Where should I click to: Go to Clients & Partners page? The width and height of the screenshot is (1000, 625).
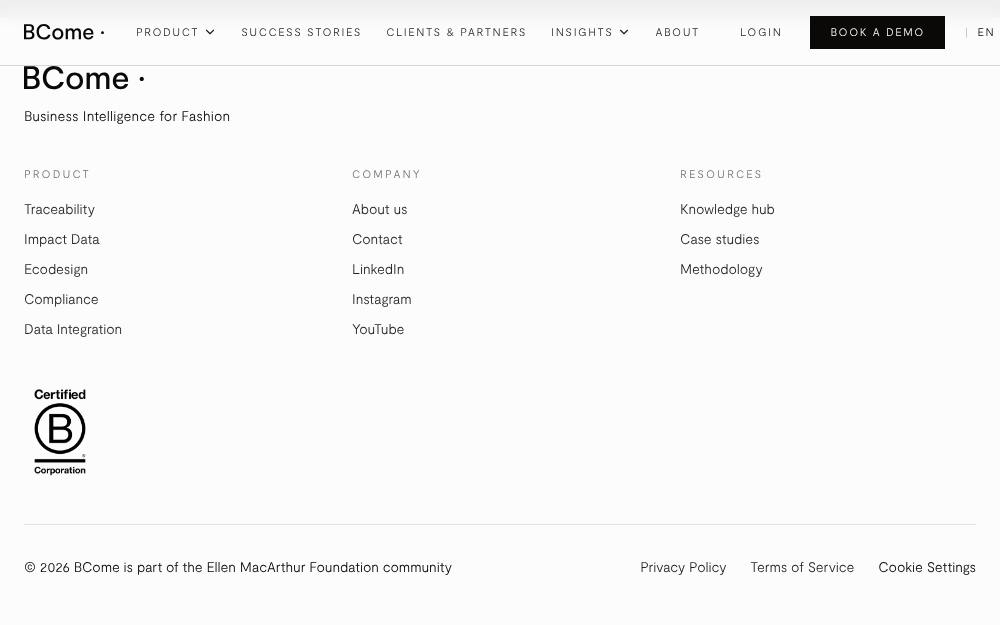click(x=456, y=32)
